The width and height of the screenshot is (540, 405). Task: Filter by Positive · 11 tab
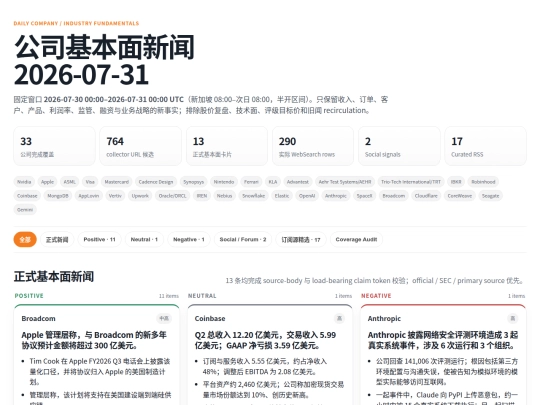[x=100, y=239]
